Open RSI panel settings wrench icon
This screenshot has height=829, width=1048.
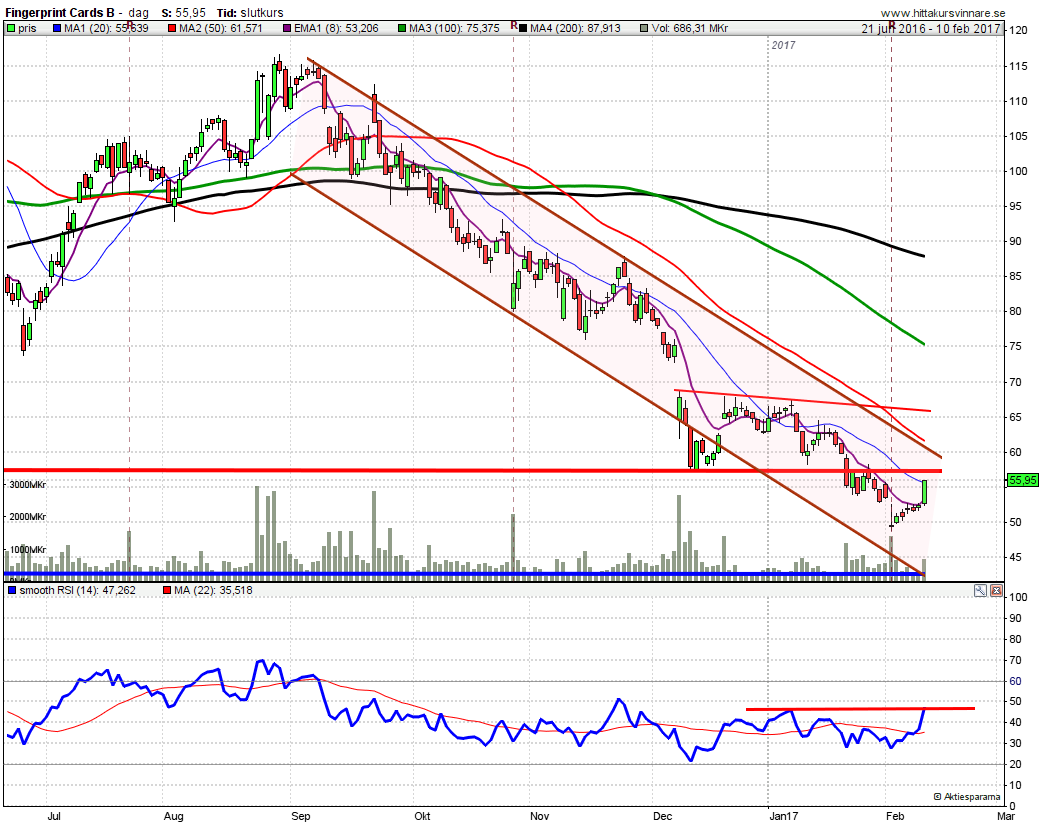(x=980, y=590)
